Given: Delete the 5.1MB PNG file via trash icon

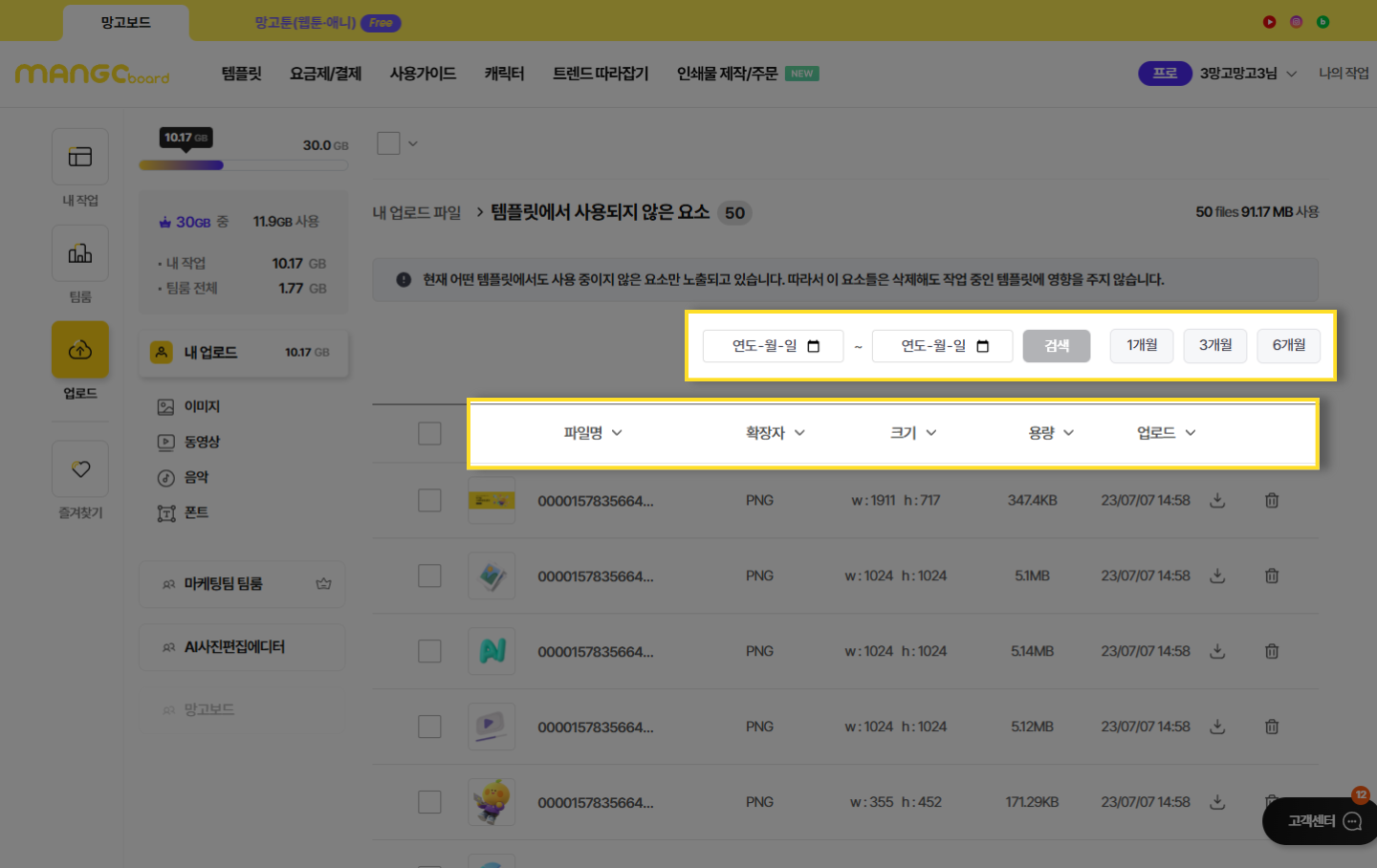Looking at the screenshot, I should (1272, 575).
